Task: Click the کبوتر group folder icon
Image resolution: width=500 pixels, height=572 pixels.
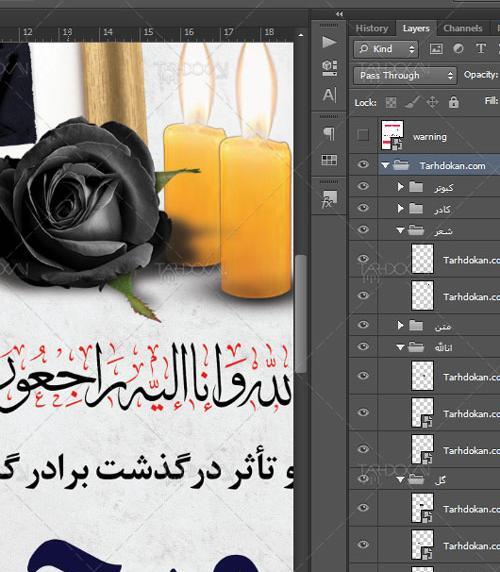Action: pos(416,187)
